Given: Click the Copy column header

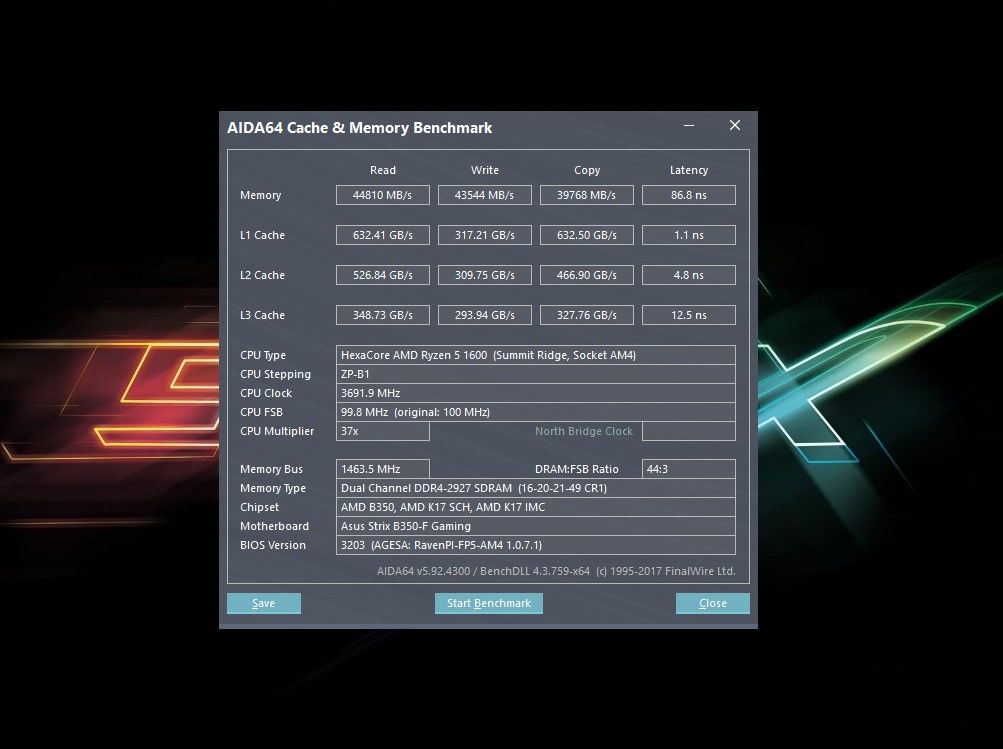Looking at the screenshot, I should click(x=587, y=170).
